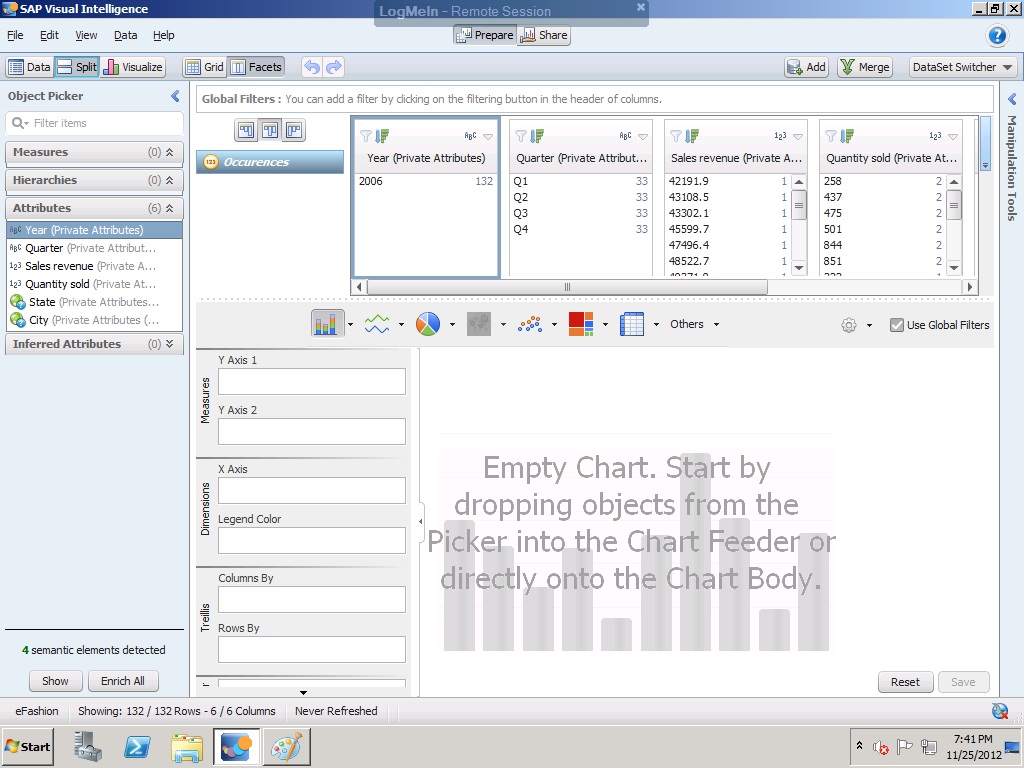Open the Edit menu

click(x=49, y=35)
